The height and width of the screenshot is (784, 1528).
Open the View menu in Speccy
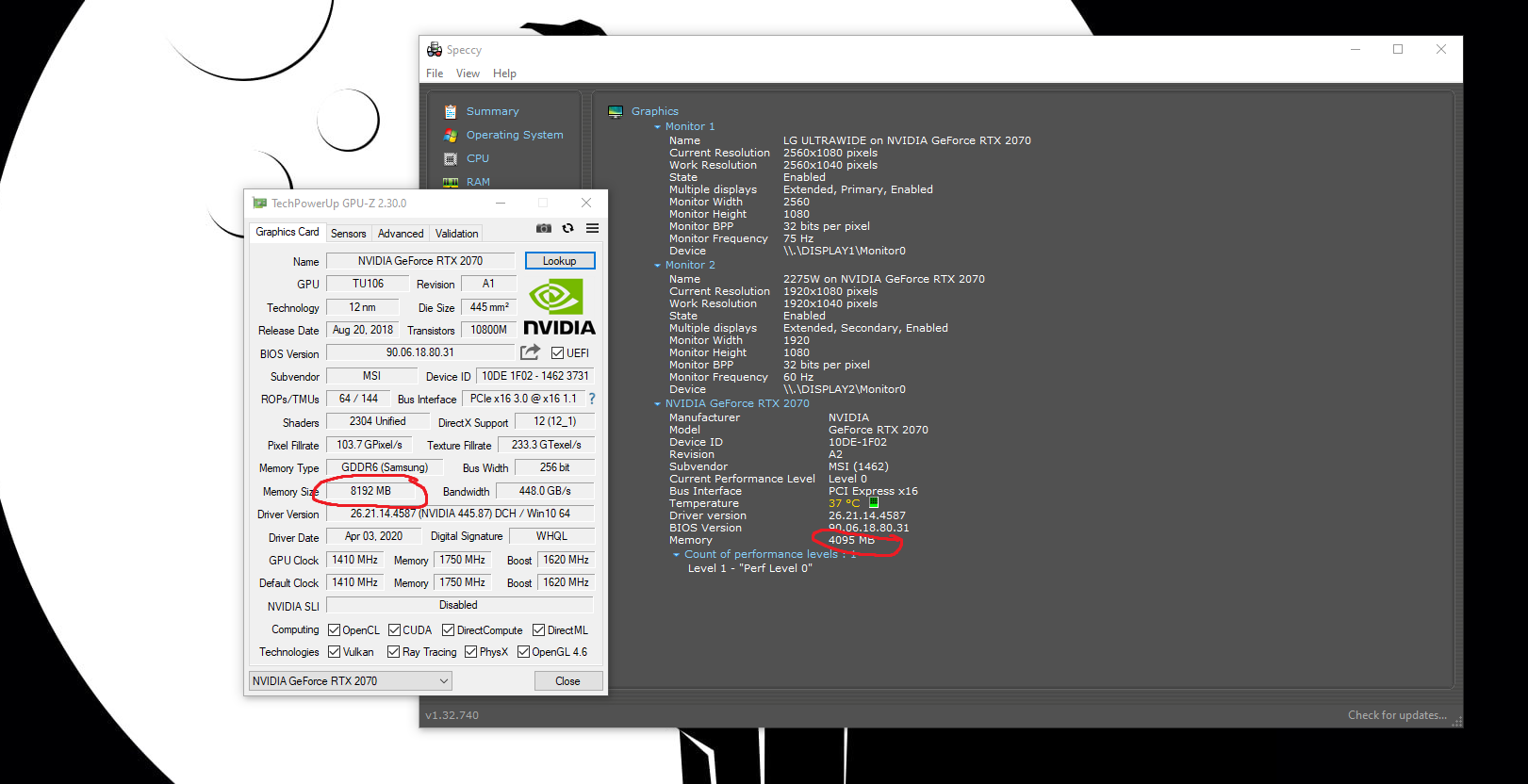click(468, 73)
